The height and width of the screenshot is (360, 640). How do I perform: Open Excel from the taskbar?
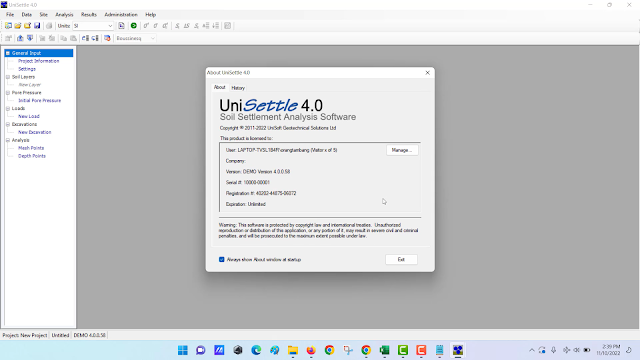point(384,350)
